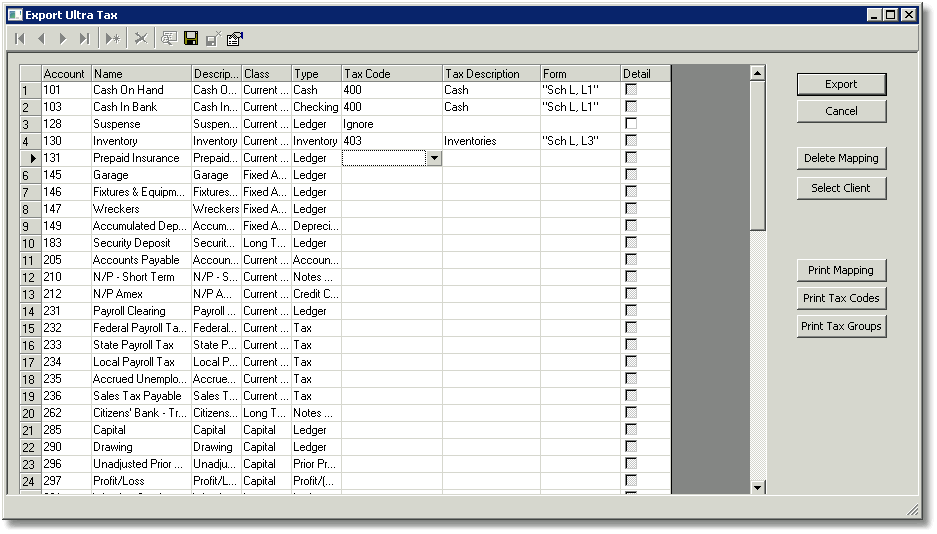This screenshot has height=534, width=937.
Task: Enable Detail checkbox for Garage account 145
Action: [631, 174]
